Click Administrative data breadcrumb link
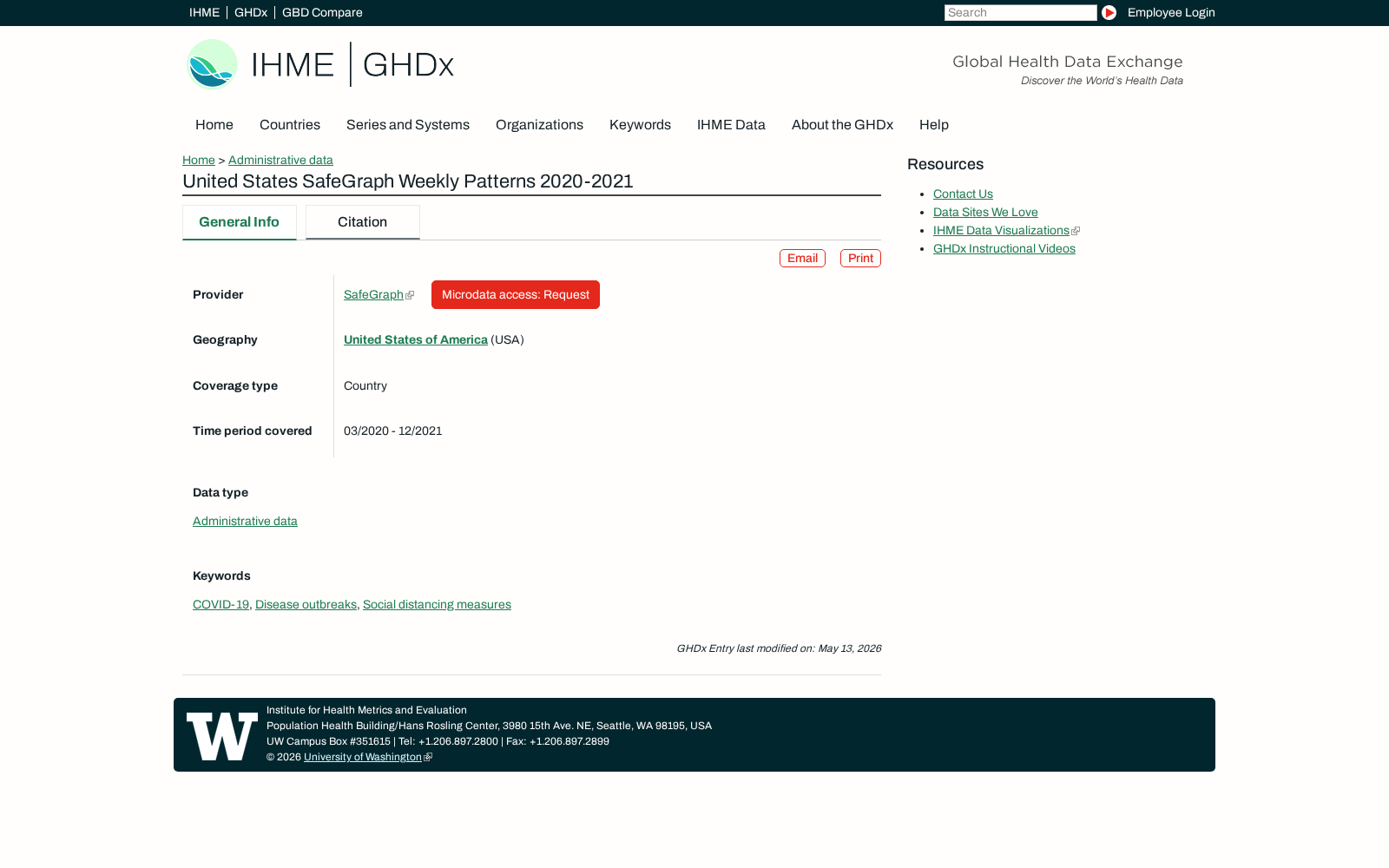This screenshot has width=1389, height=868. click(x=280, y=161)
